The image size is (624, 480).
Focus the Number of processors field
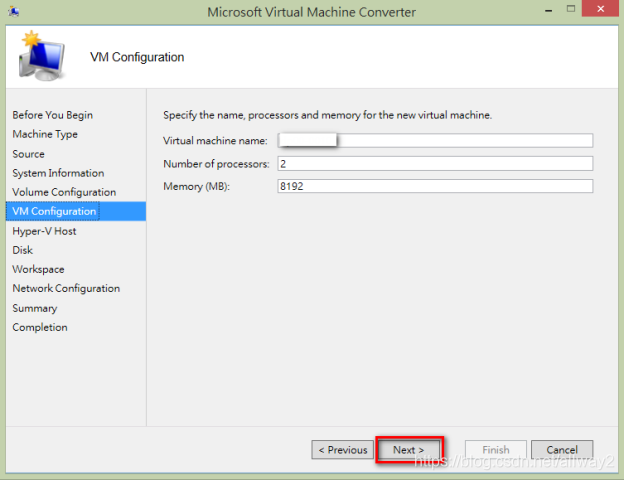[x=435, y=164]
